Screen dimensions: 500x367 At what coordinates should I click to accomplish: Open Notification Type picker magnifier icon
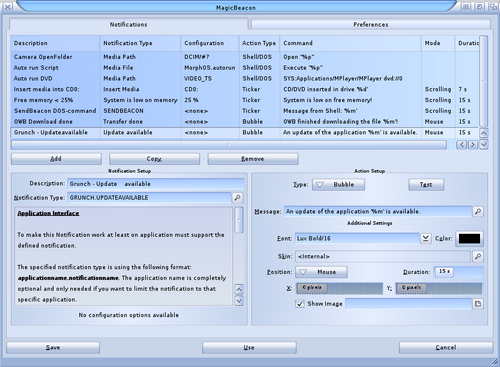237,198
